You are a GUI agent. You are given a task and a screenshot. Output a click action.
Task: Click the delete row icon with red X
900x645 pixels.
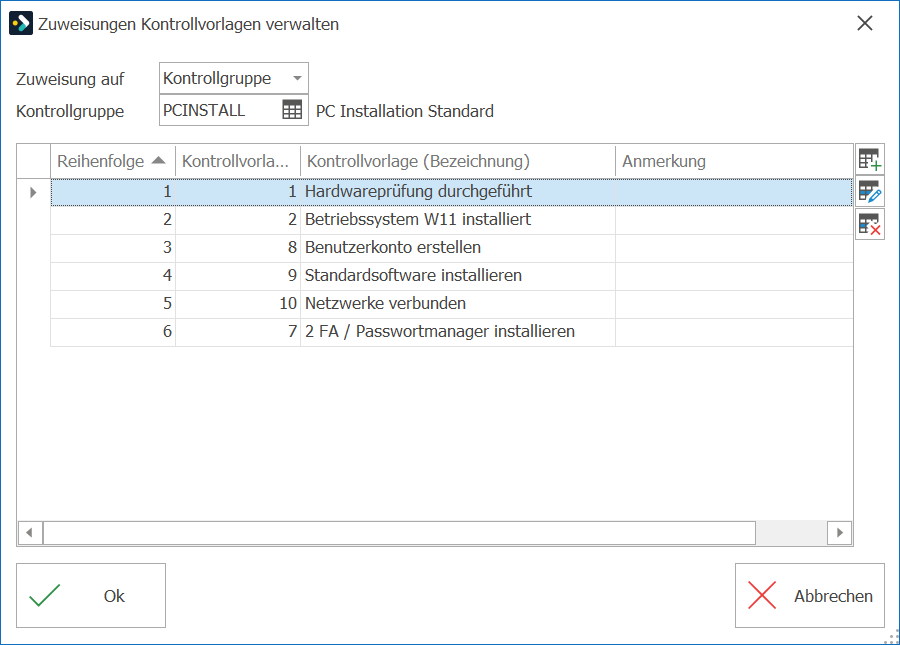click(x=870, y=224)
